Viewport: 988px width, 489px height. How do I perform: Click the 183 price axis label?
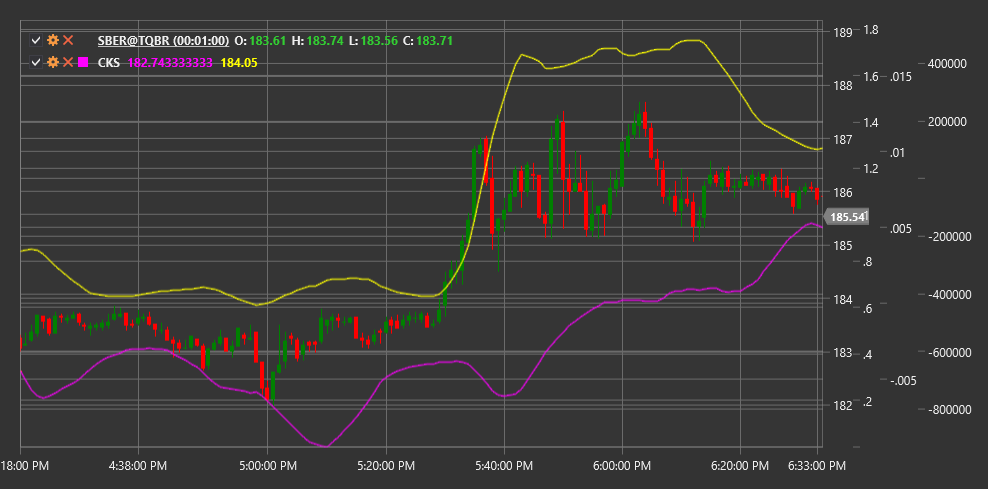(x=844, y=352)
